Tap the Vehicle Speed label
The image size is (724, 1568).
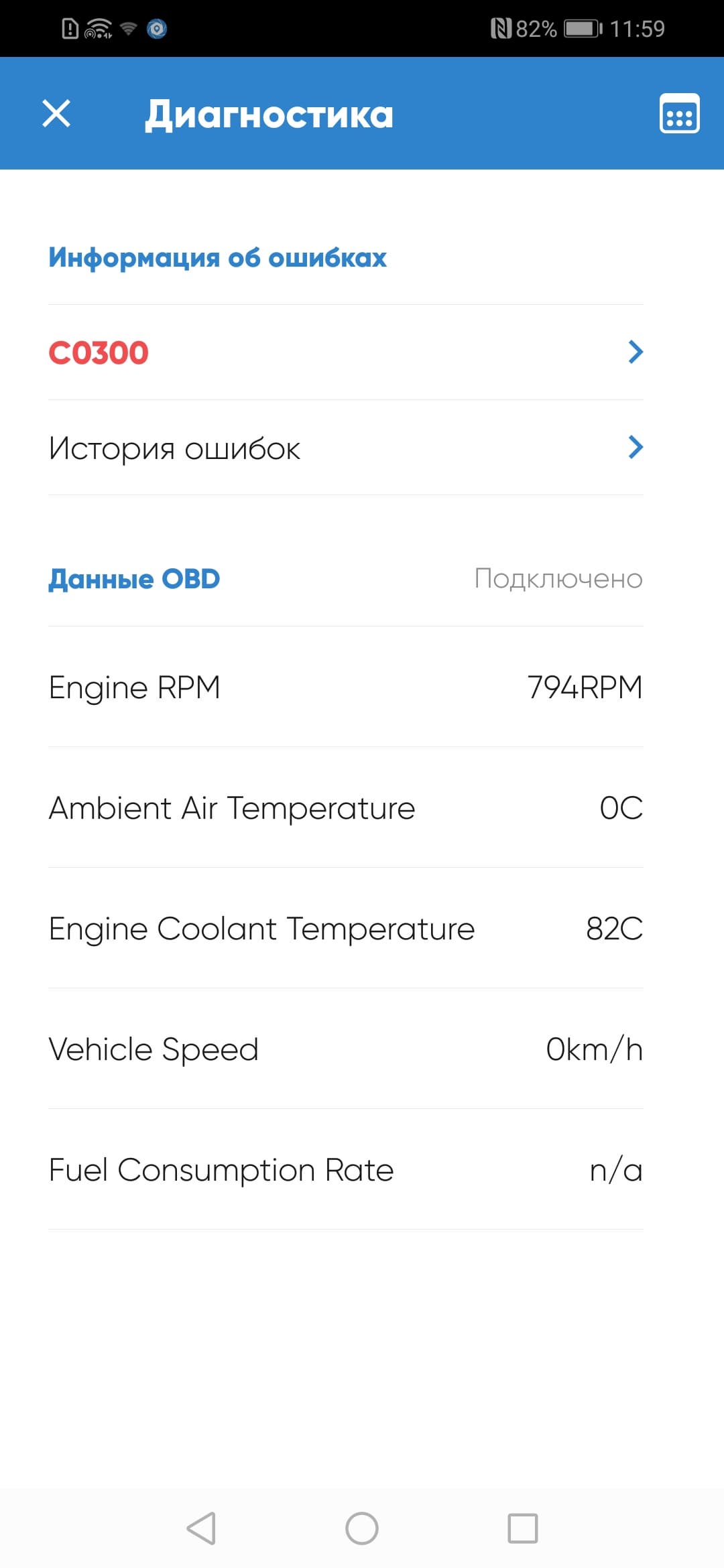[154, 1049]
